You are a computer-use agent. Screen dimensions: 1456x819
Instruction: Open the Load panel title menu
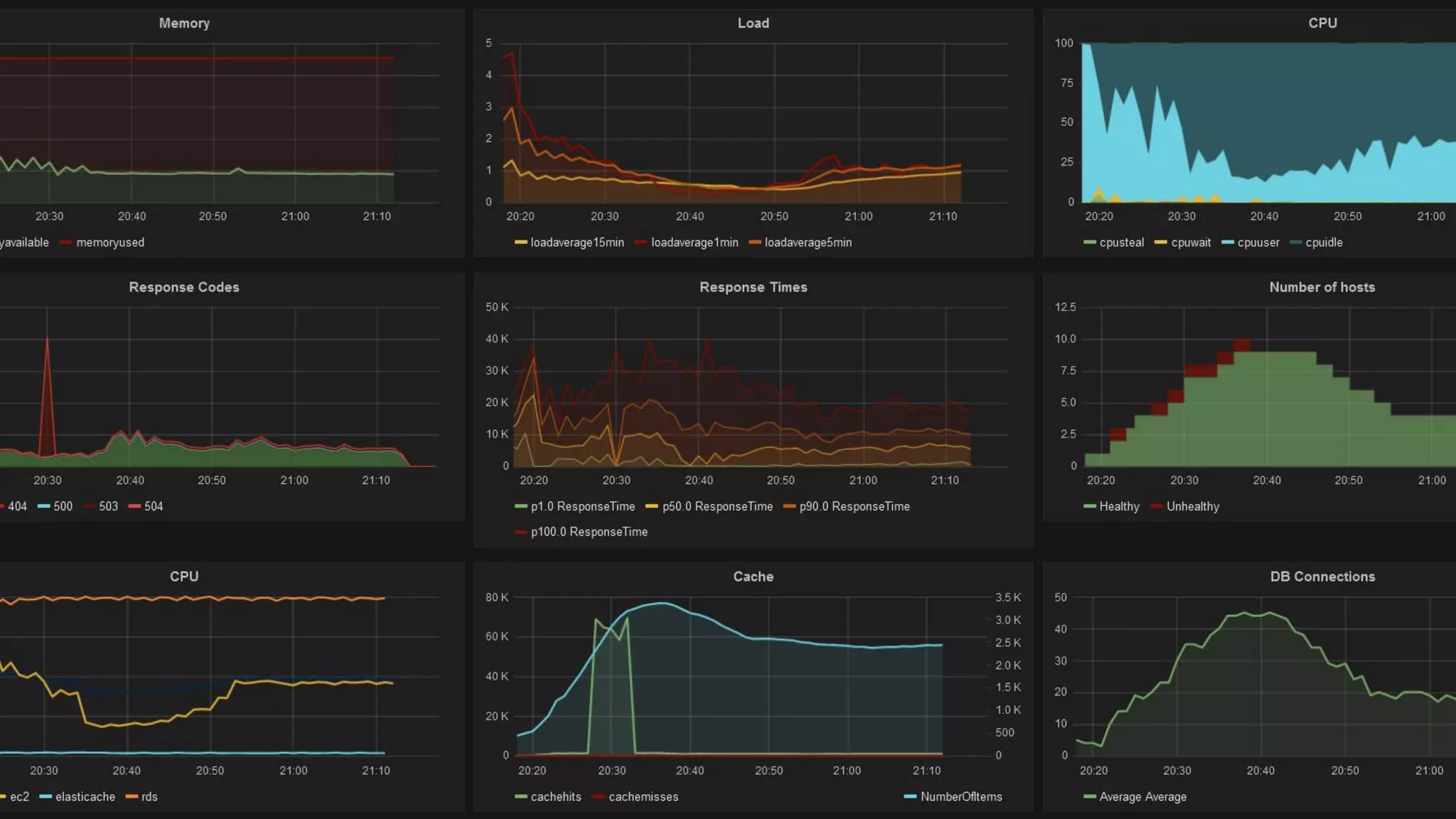[753, 23]
